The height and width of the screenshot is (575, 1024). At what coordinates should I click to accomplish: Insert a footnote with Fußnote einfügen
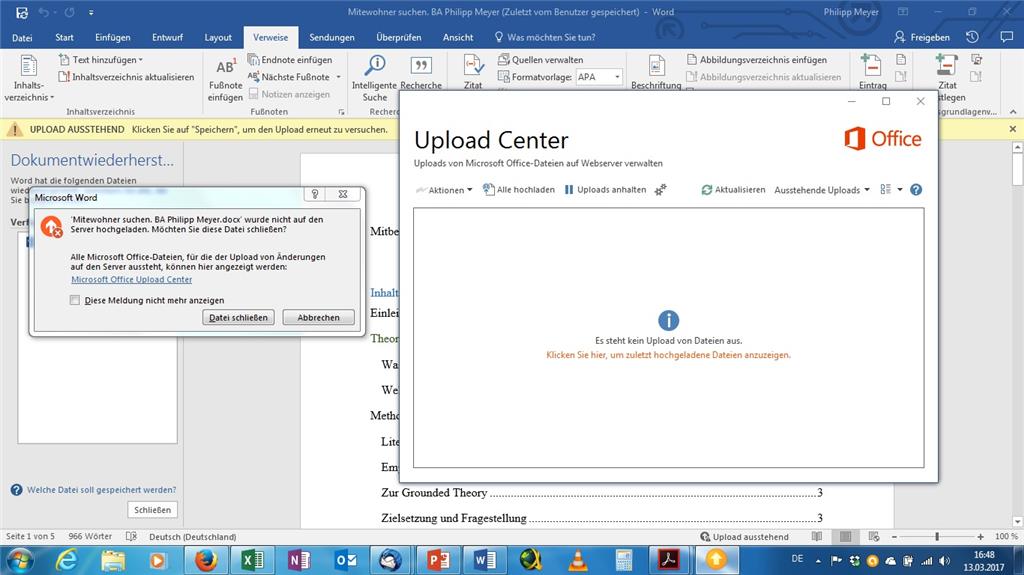[225, 80]
